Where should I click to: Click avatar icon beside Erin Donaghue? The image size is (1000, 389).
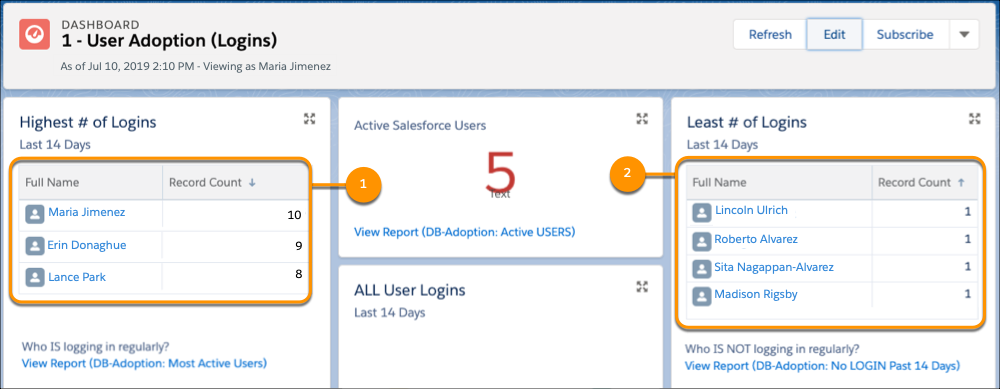click(34, 246)
